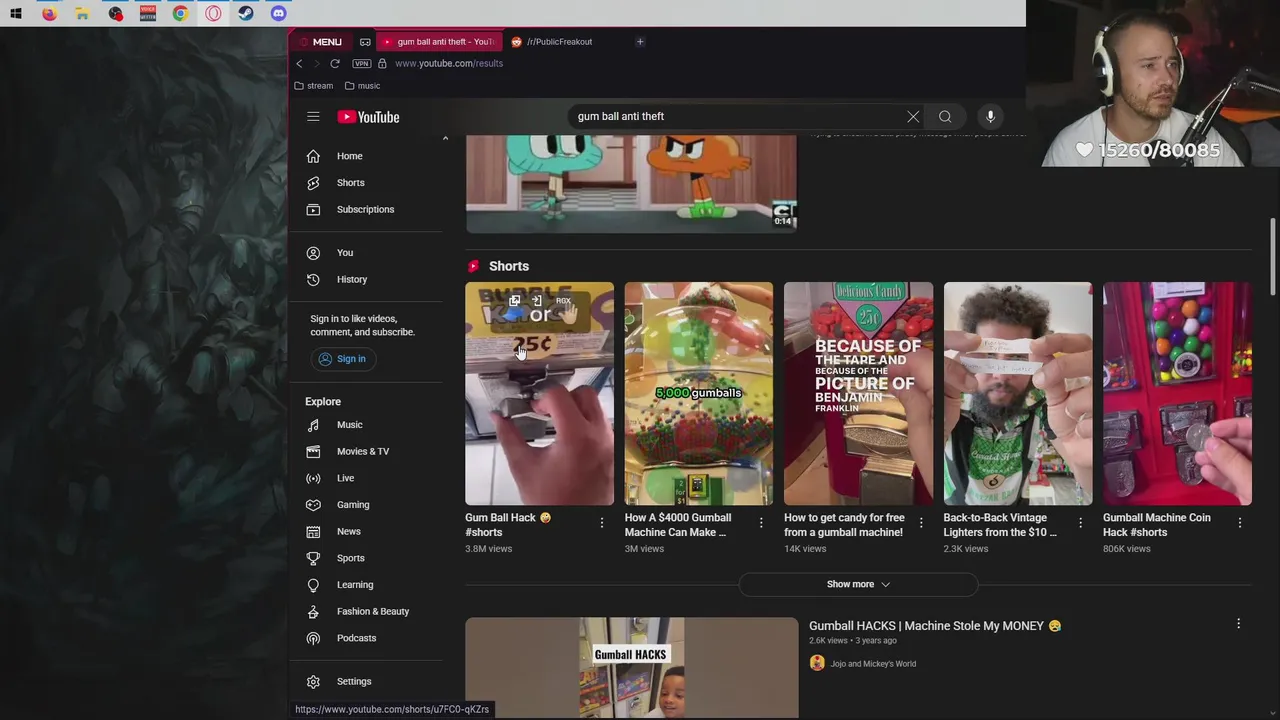
Task: Open How A $4000 Gumball Machine title
Action: click(678, 525)
